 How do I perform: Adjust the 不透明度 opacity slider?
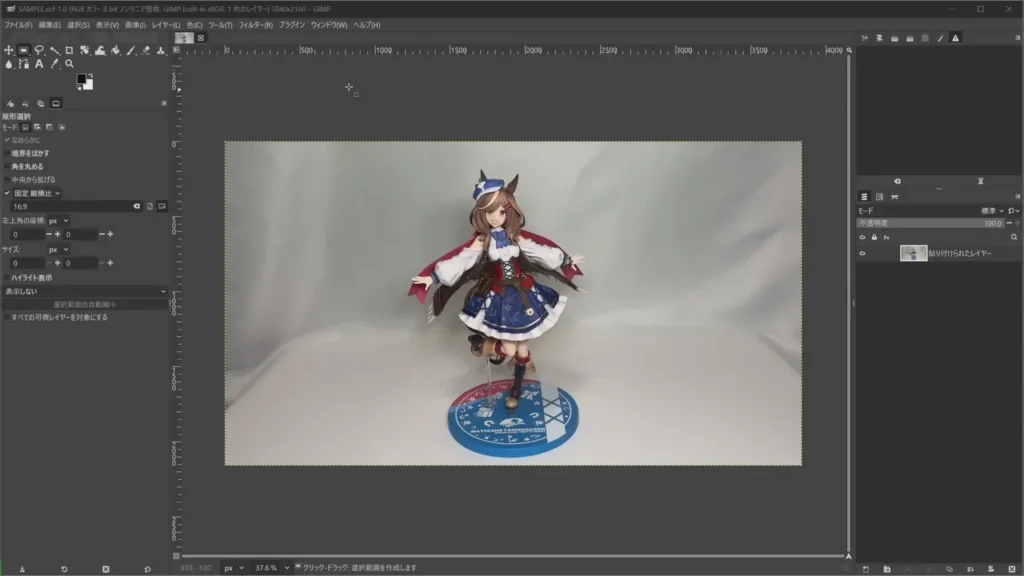tap(931, 223)
